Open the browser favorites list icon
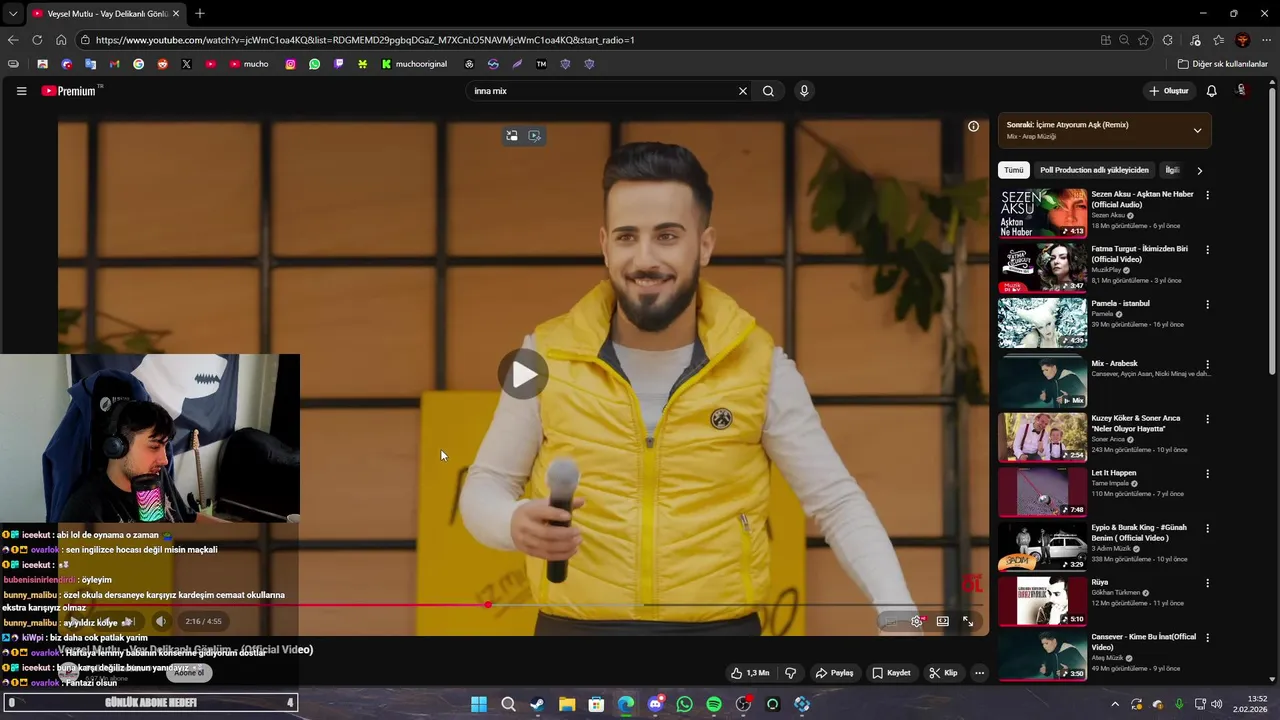The image size is (1280, 720). click(x=1218, y=40)
